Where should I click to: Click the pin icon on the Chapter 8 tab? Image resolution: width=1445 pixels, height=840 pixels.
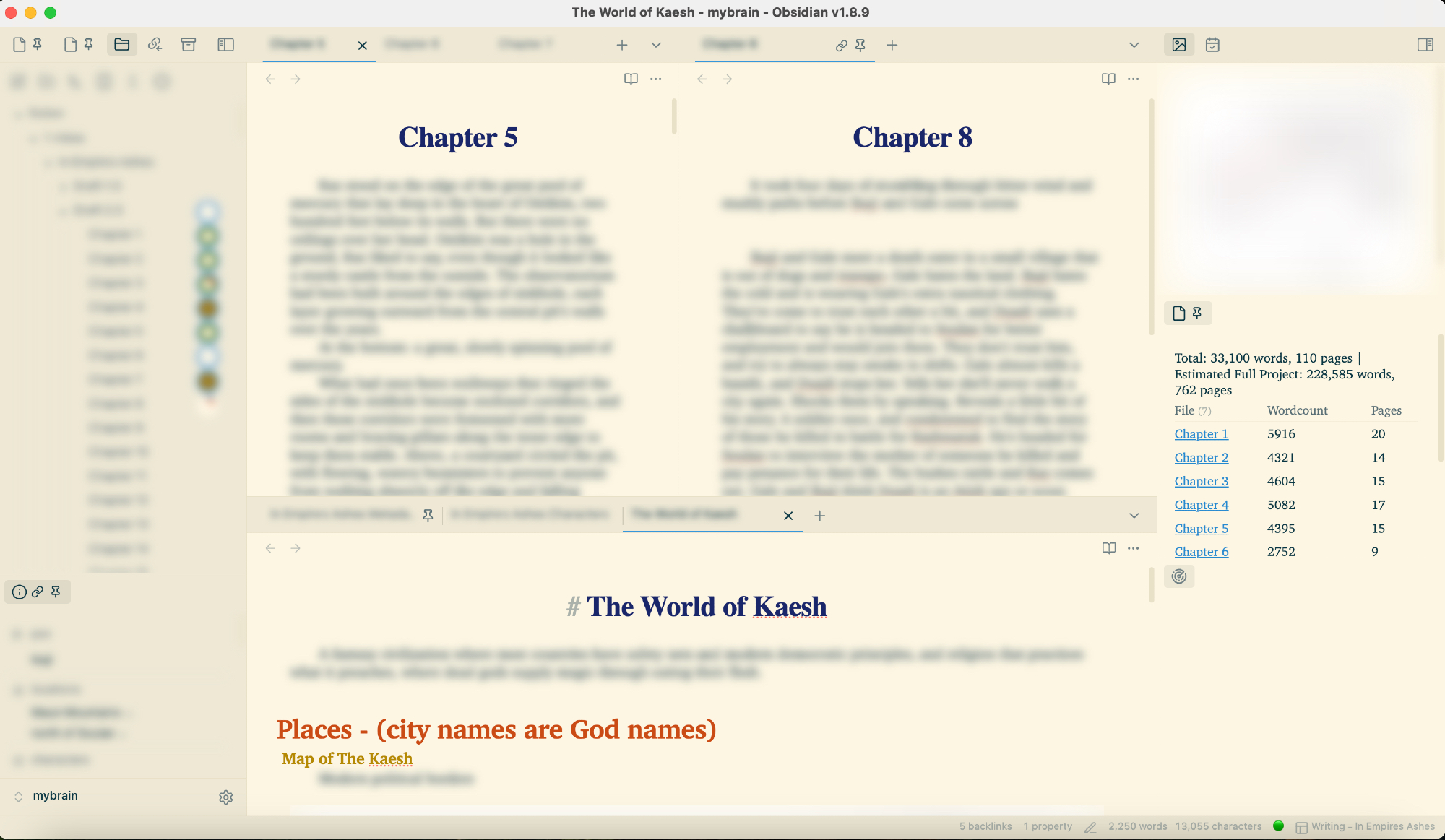pos(860,45)
